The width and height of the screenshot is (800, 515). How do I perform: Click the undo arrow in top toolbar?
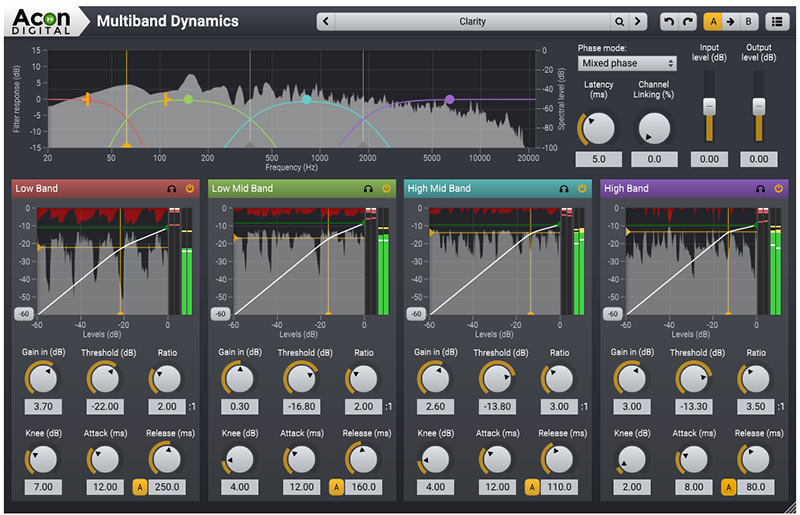pos(668,21)
